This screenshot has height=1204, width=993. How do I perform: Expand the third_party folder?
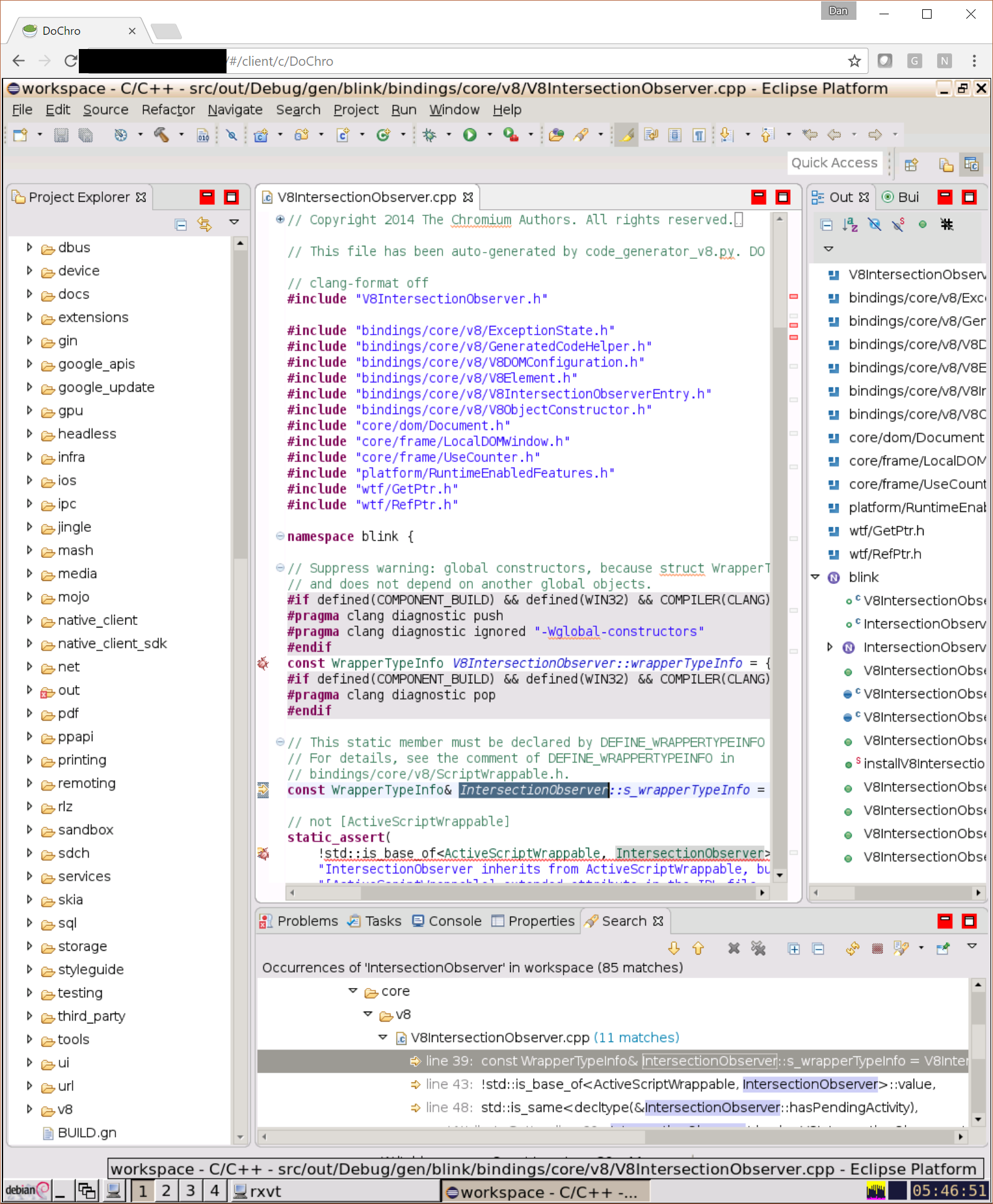(29, 1016)
